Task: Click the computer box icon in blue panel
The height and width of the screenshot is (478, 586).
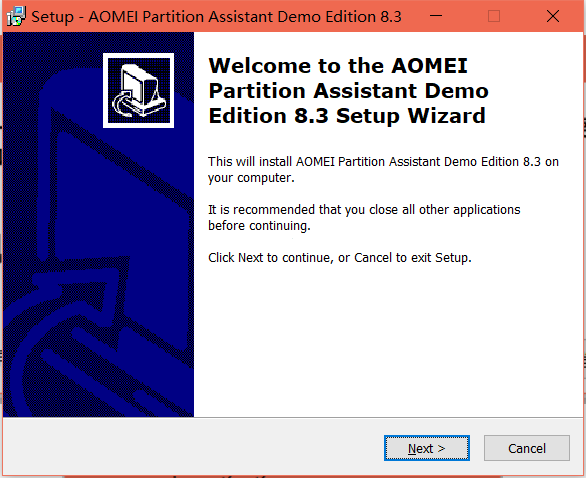Action: (138, 90)
